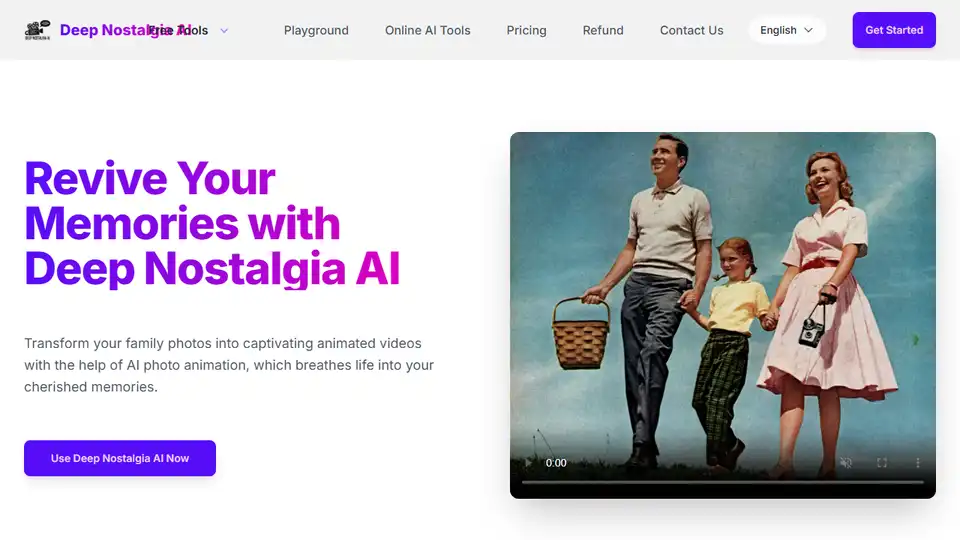
Task: Open the Playground nav item
Action: 316,30
